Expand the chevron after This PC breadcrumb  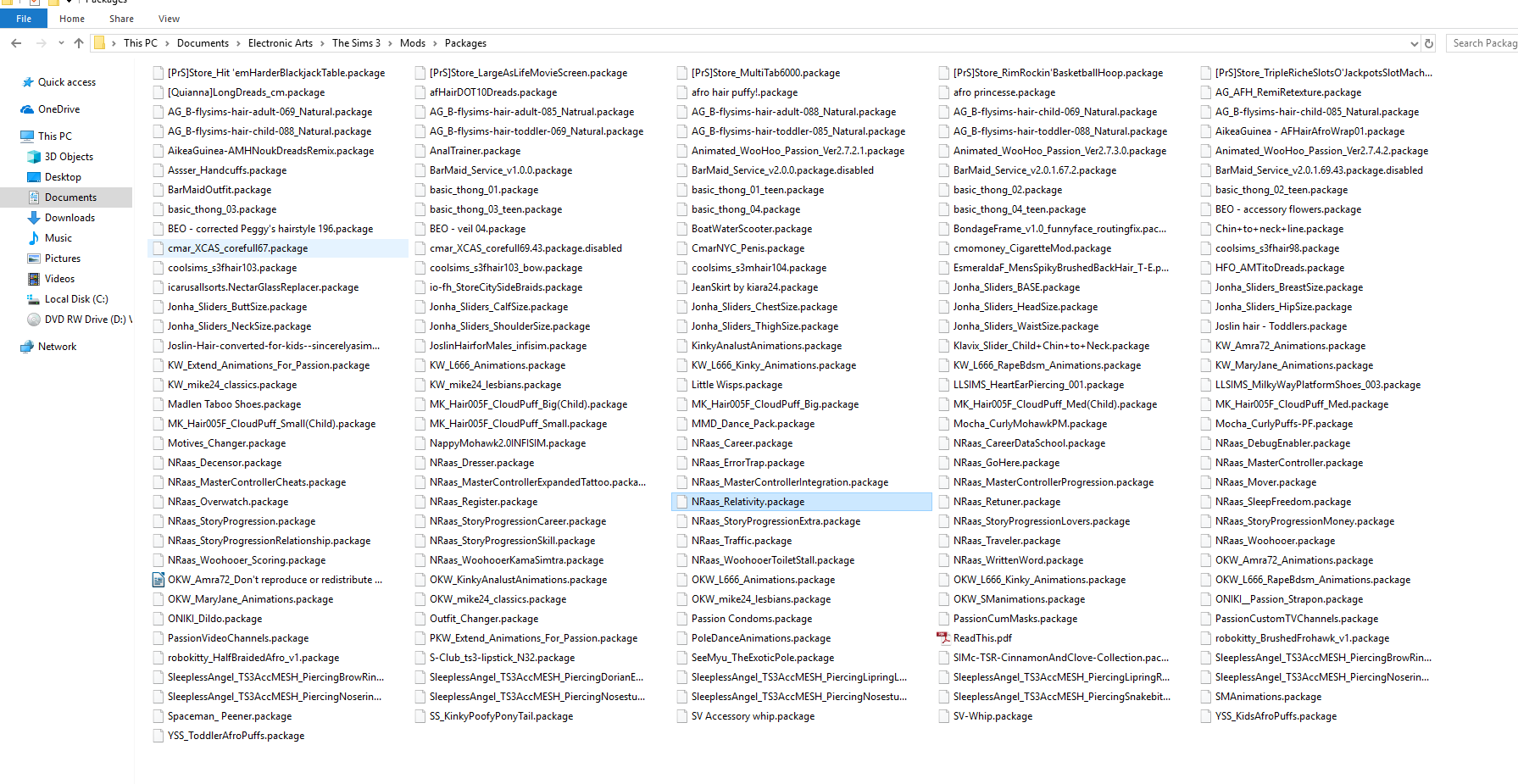(x=167, y=43)
